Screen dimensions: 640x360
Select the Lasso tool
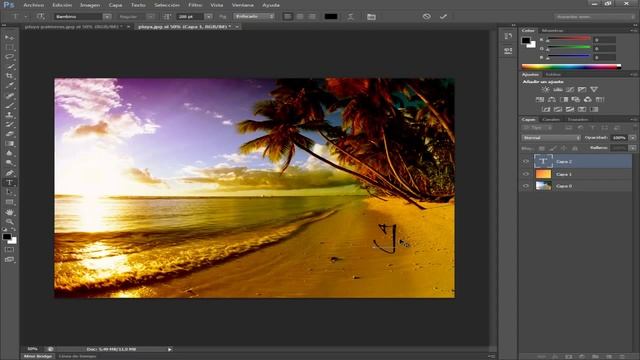pyautogui.click(x=9, y=57)
